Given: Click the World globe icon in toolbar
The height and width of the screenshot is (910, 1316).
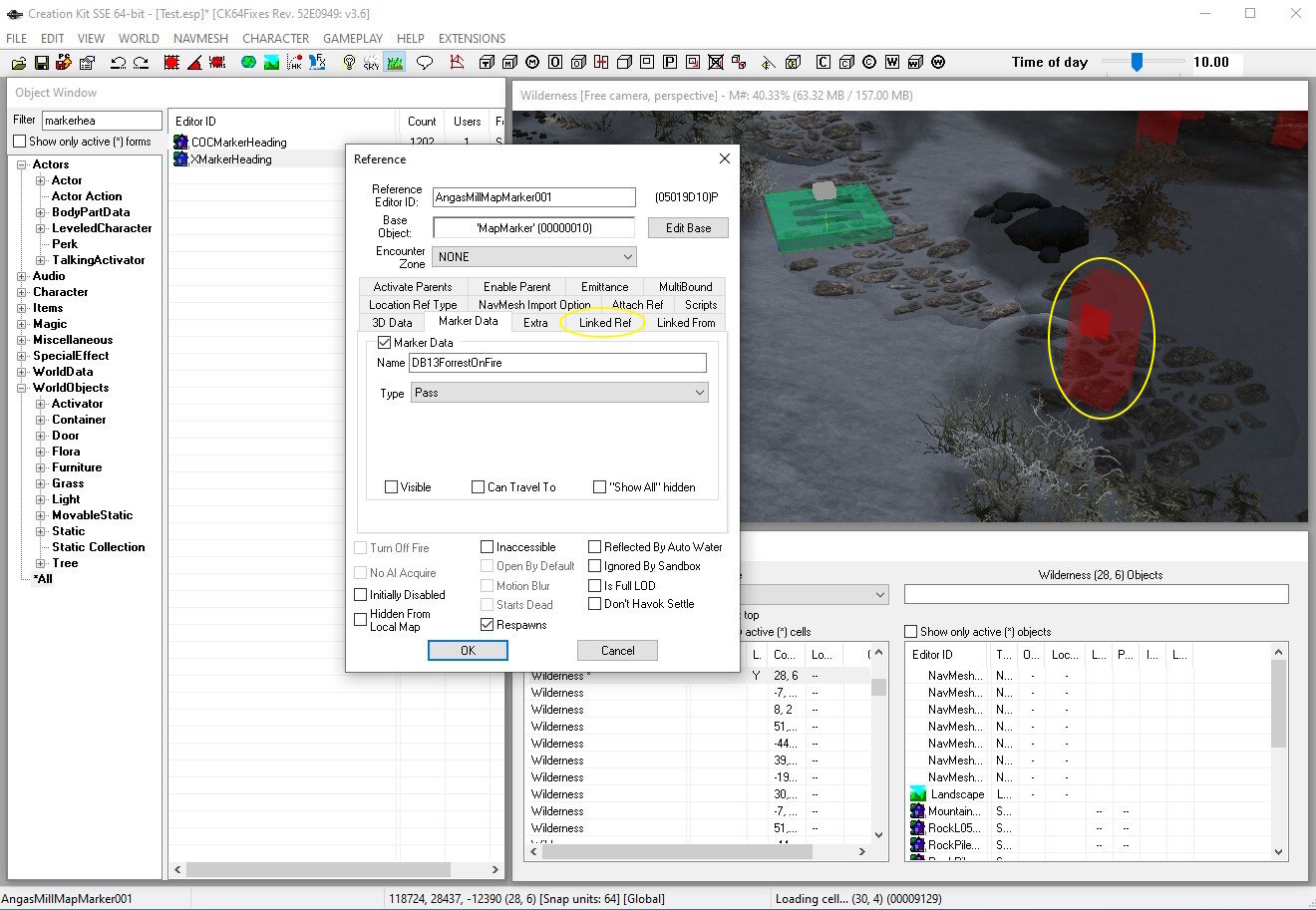Looking at the screenshot, I should pyautogui.click(x=248, y=63).
